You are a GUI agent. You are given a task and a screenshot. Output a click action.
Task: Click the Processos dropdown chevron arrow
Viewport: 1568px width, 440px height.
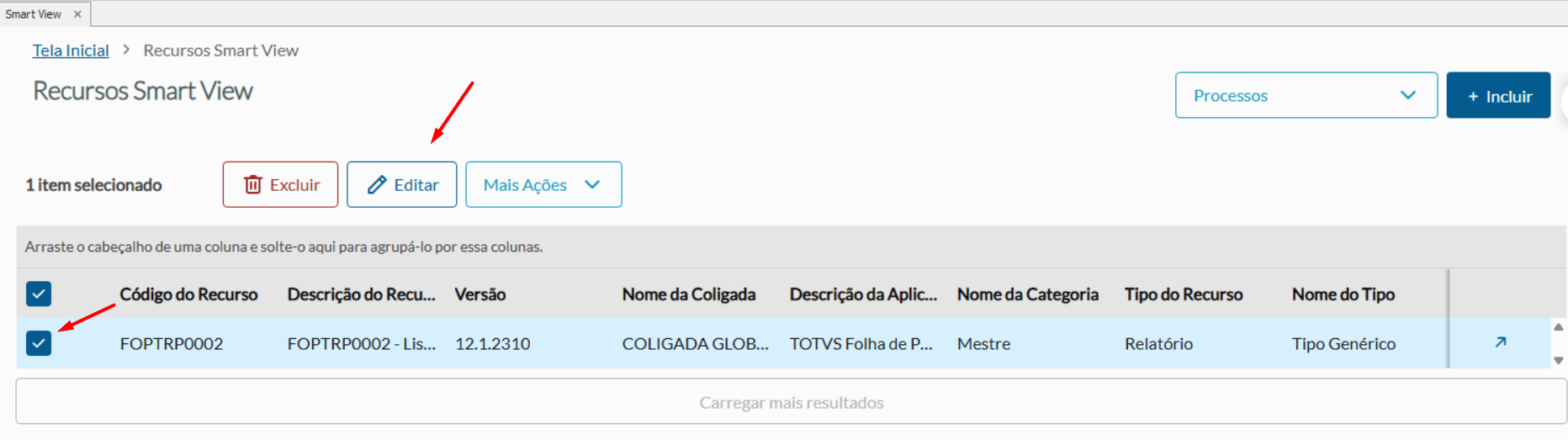point(1408,95)
